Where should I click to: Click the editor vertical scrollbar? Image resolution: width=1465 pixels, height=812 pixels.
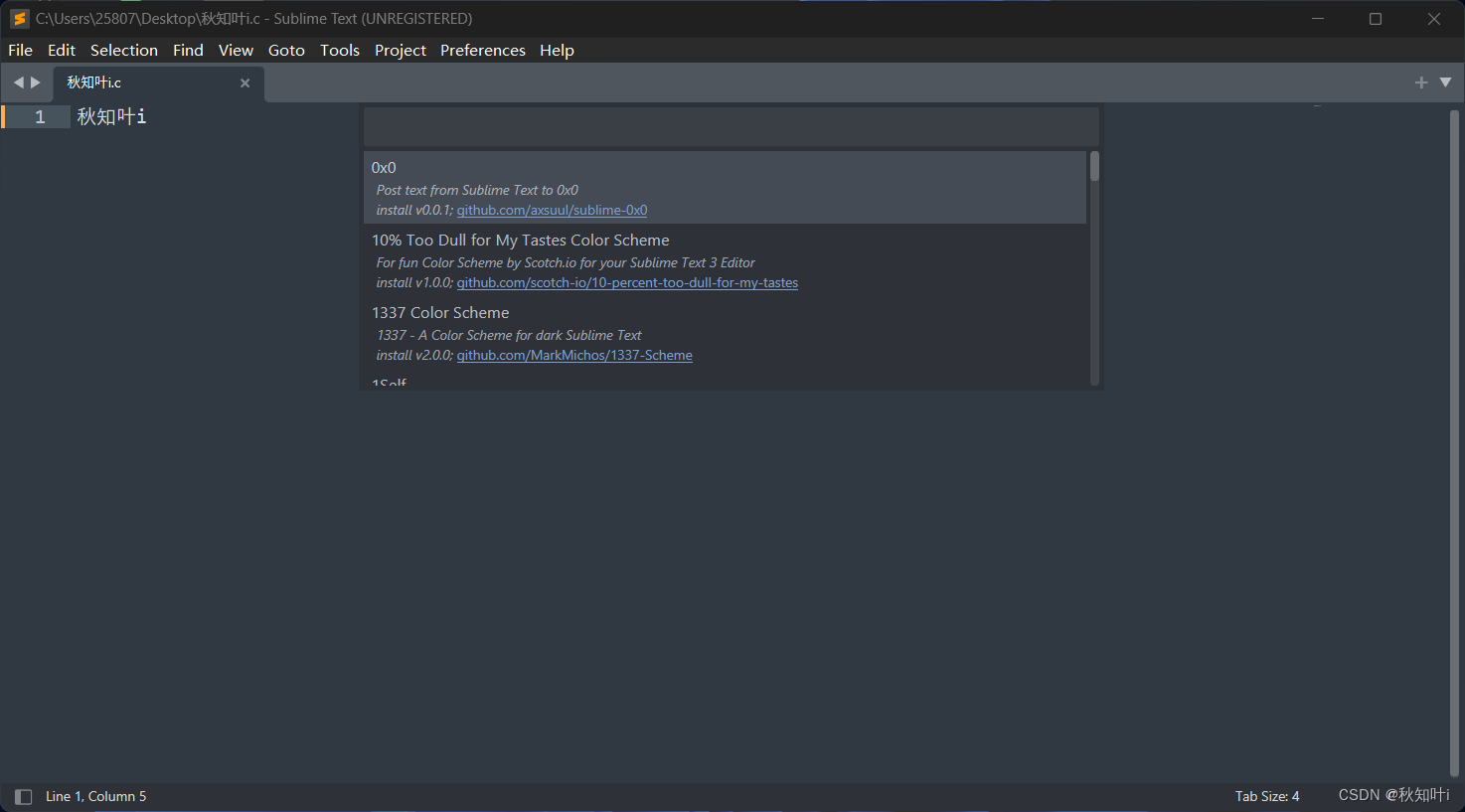point(1454,442)
